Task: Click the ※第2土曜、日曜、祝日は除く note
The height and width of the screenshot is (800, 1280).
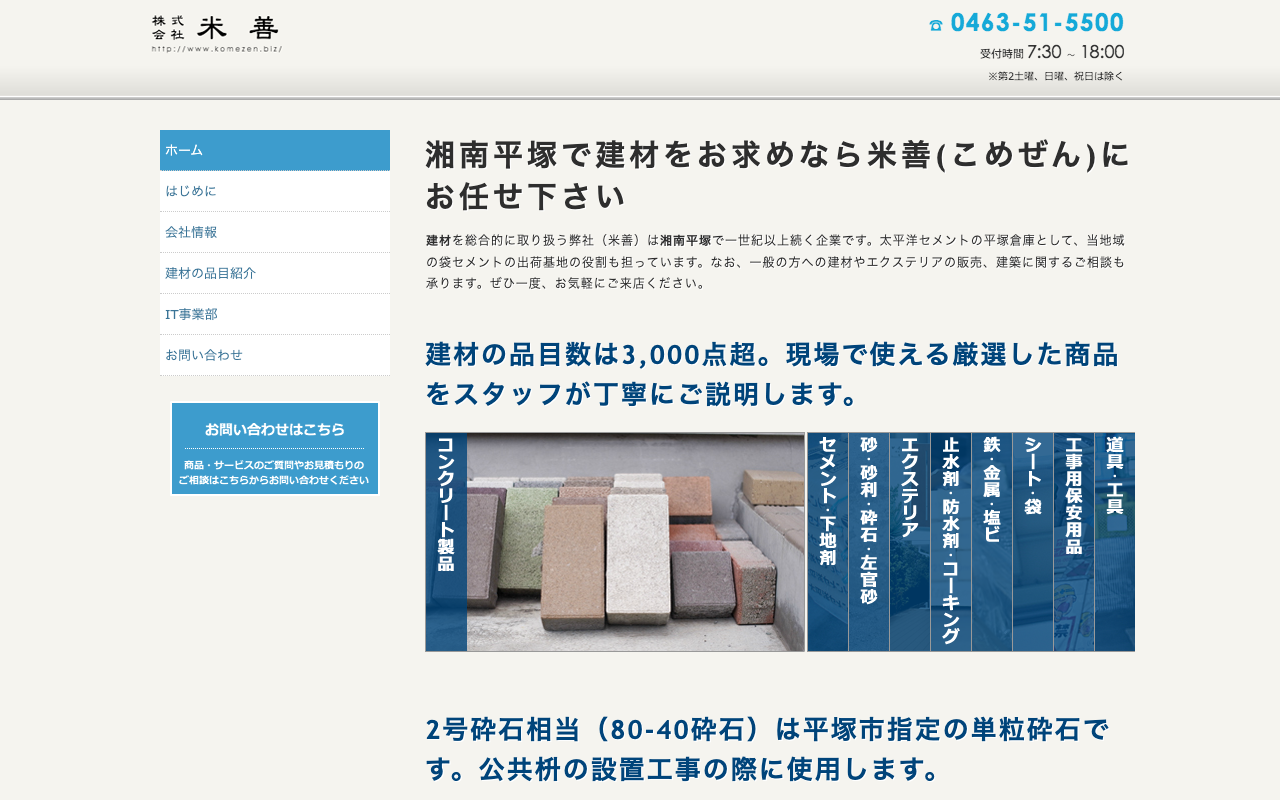Action: tap(1056, 76)
